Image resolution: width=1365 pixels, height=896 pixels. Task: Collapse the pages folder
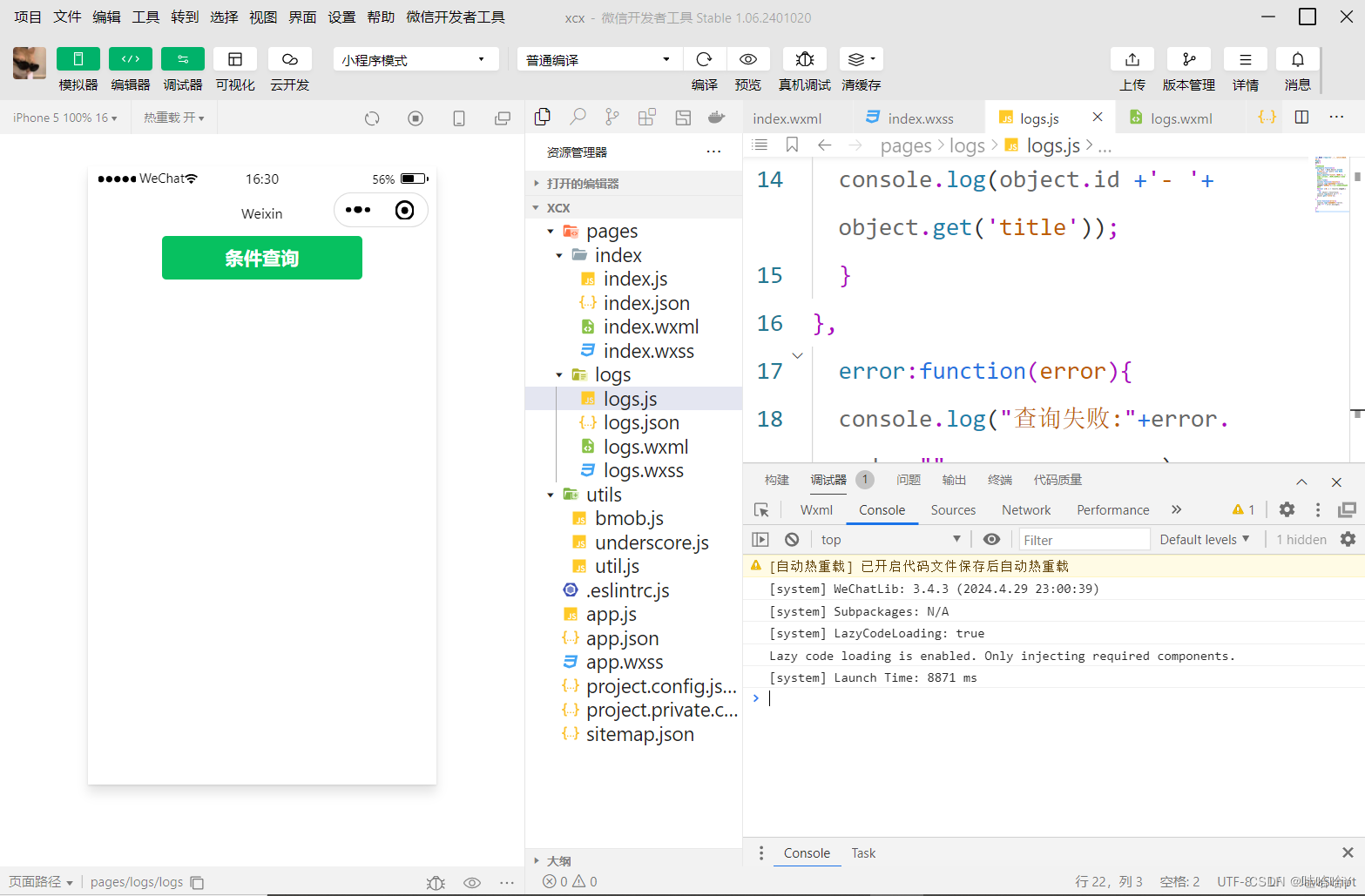tap(551, 232)
